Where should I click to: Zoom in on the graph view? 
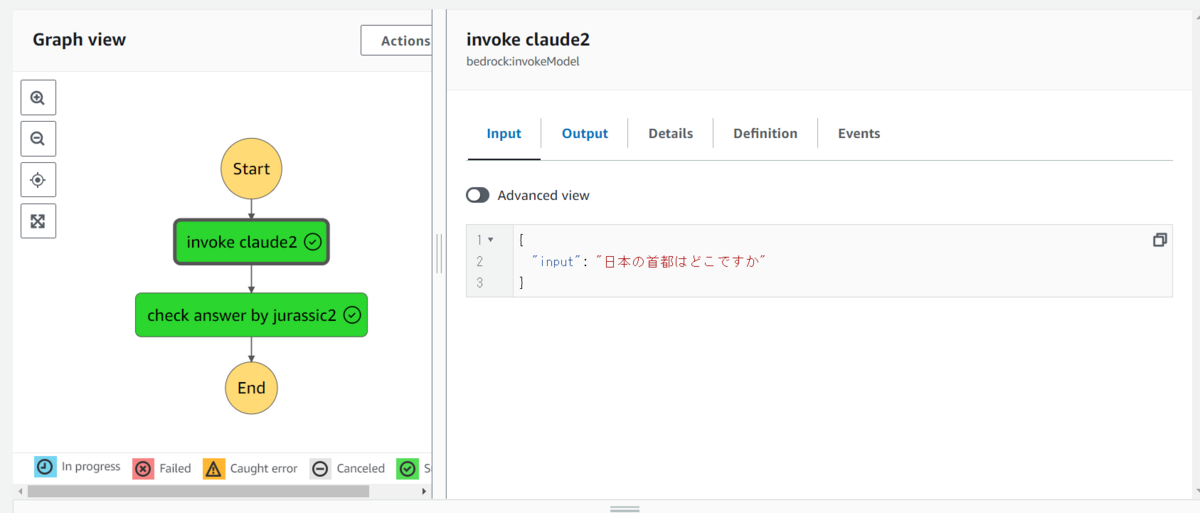pyautogui.click(x=38, y=98)
